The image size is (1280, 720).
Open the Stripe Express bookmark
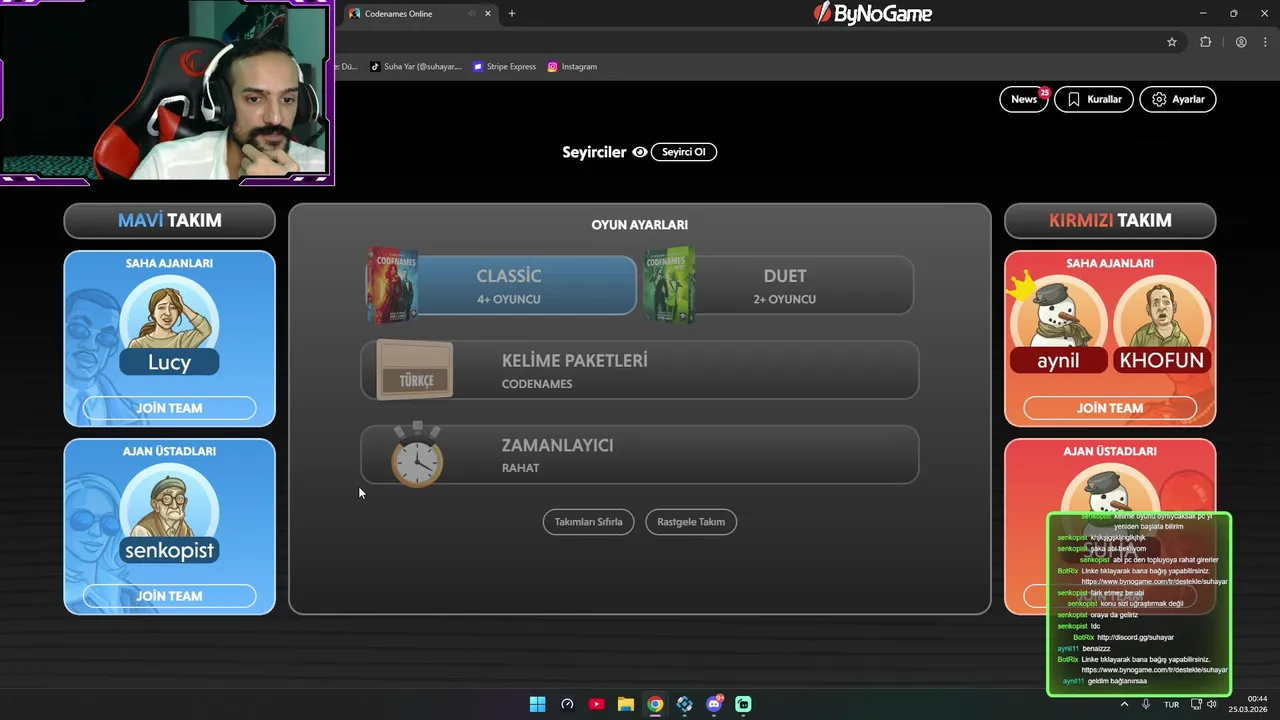coord(505,67)
